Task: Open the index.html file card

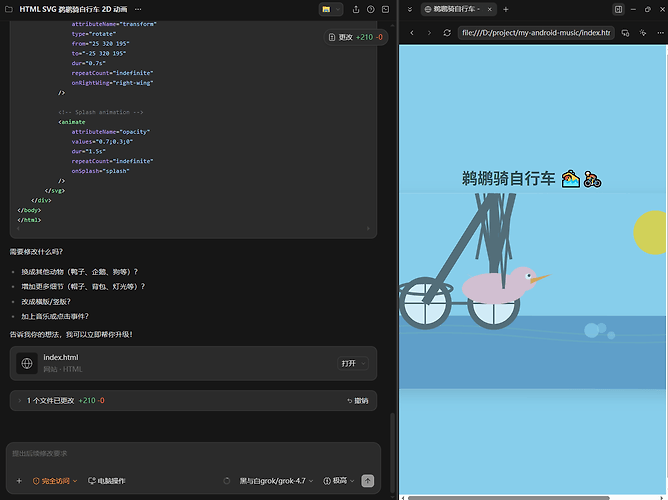Action: coord(193,363)
